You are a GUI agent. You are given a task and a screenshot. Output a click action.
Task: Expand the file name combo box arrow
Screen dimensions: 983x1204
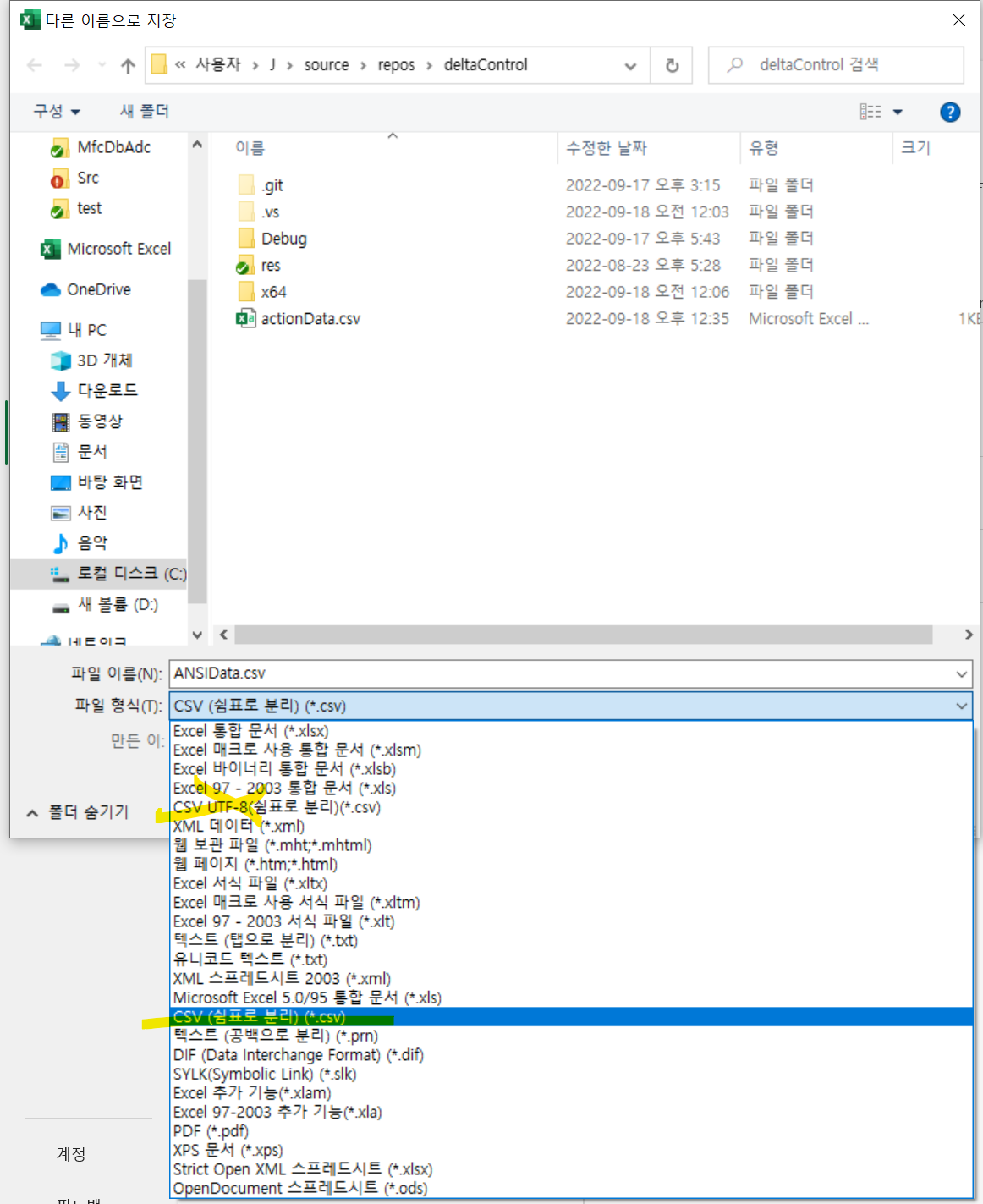click(x=961, y=674)
